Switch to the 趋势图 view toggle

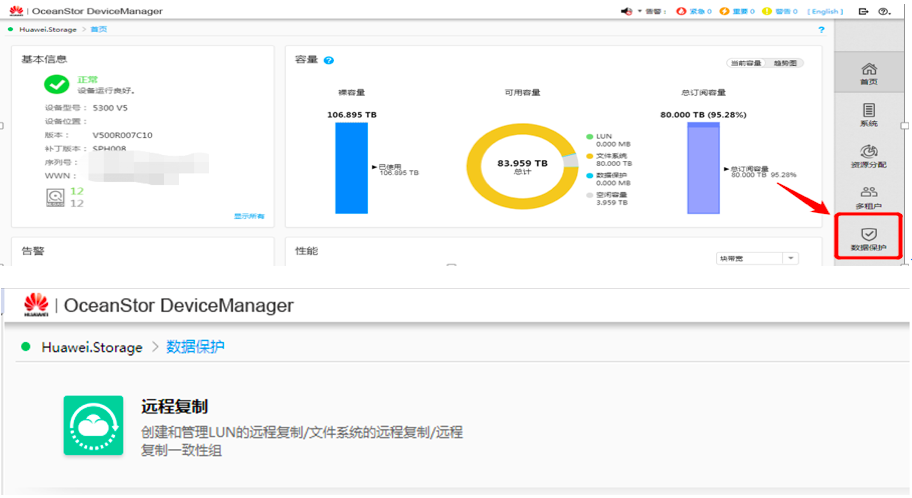(785, 63)
